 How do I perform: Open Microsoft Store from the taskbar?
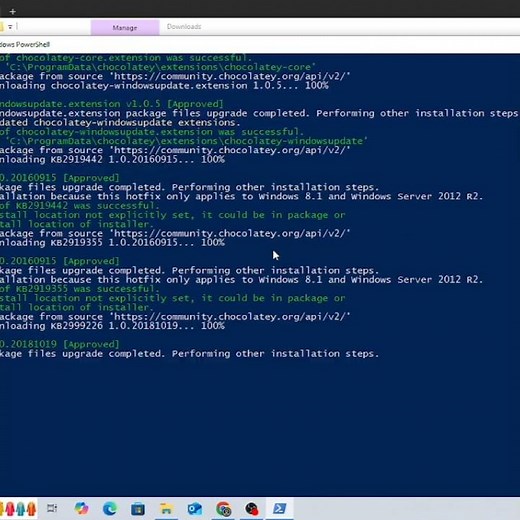point(138,509)
